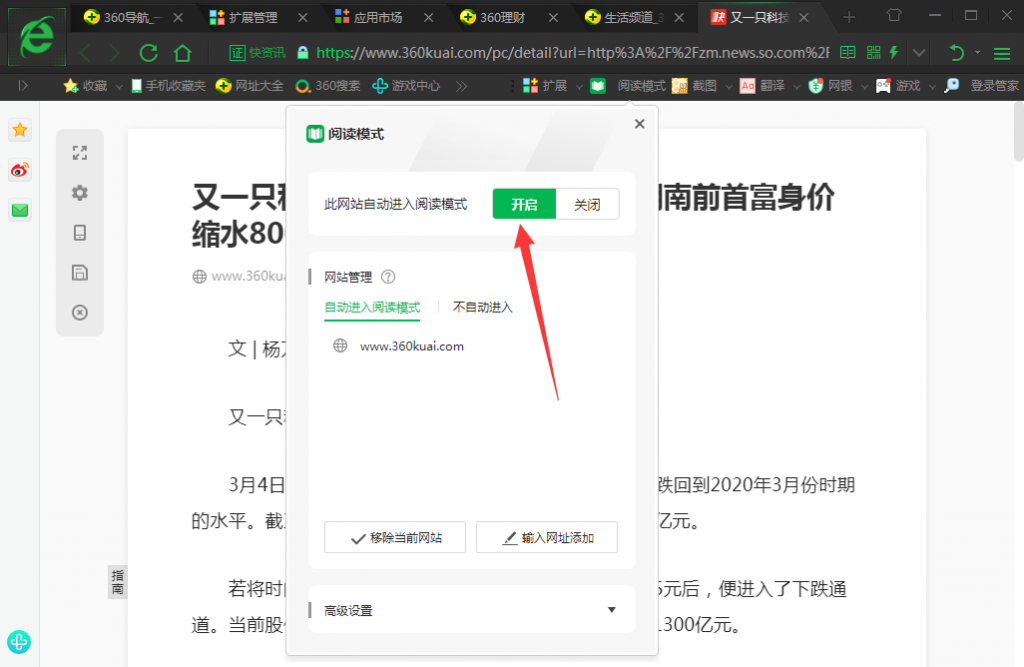Open the 网银 dropdown arrow
1024x667 pixels.
tap(864, 86)
